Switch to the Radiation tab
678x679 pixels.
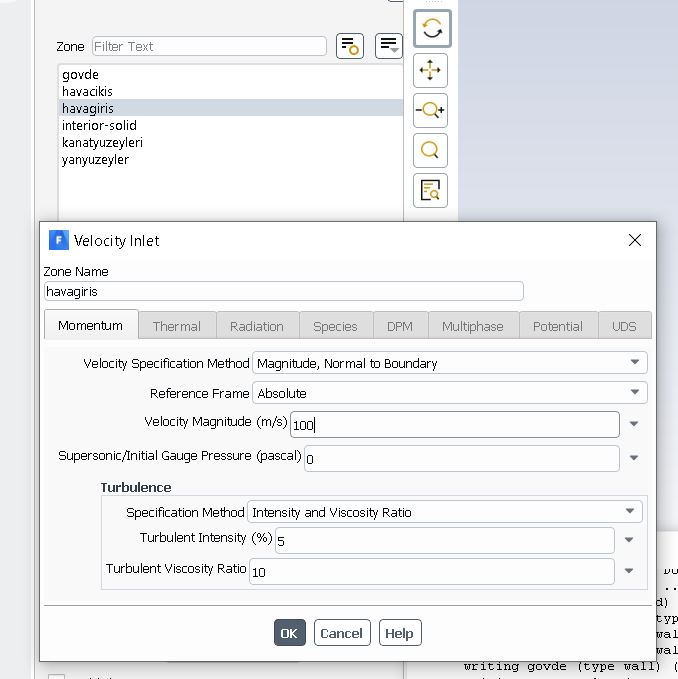[257, 326]
